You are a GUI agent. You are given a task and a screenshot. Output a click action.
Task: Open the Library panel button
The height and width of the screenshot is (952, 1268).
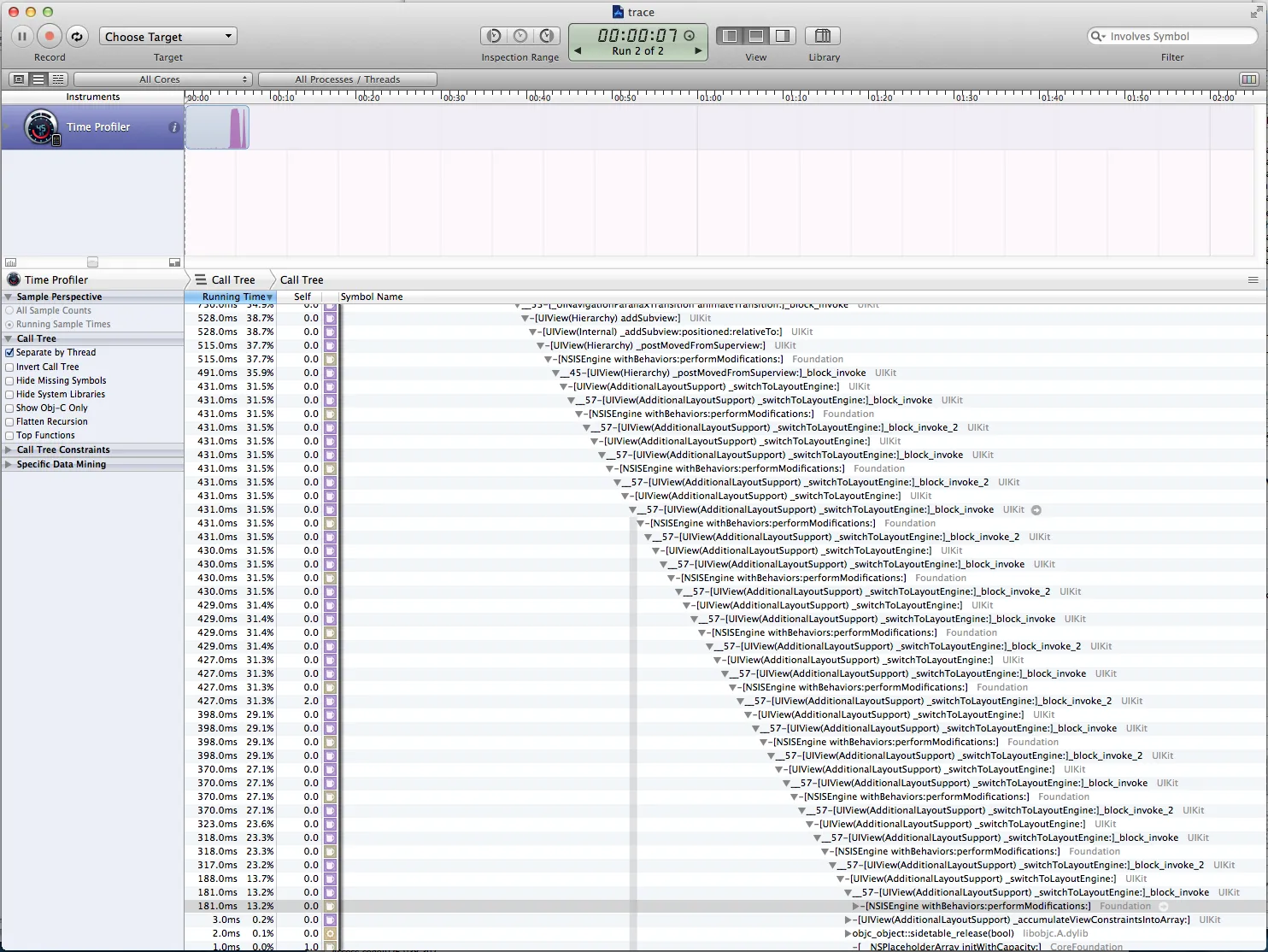click(x=823, y=36)
